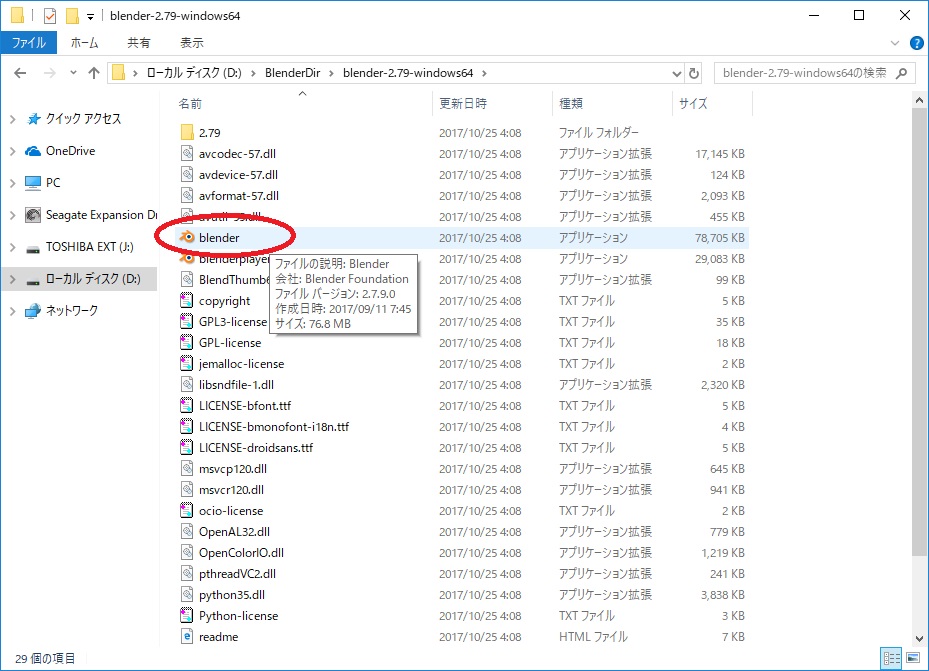Select TOSHIBA EXT (J:) drive in pane
929x671 pixels.
pyautogui.click(x=89, y=247)
